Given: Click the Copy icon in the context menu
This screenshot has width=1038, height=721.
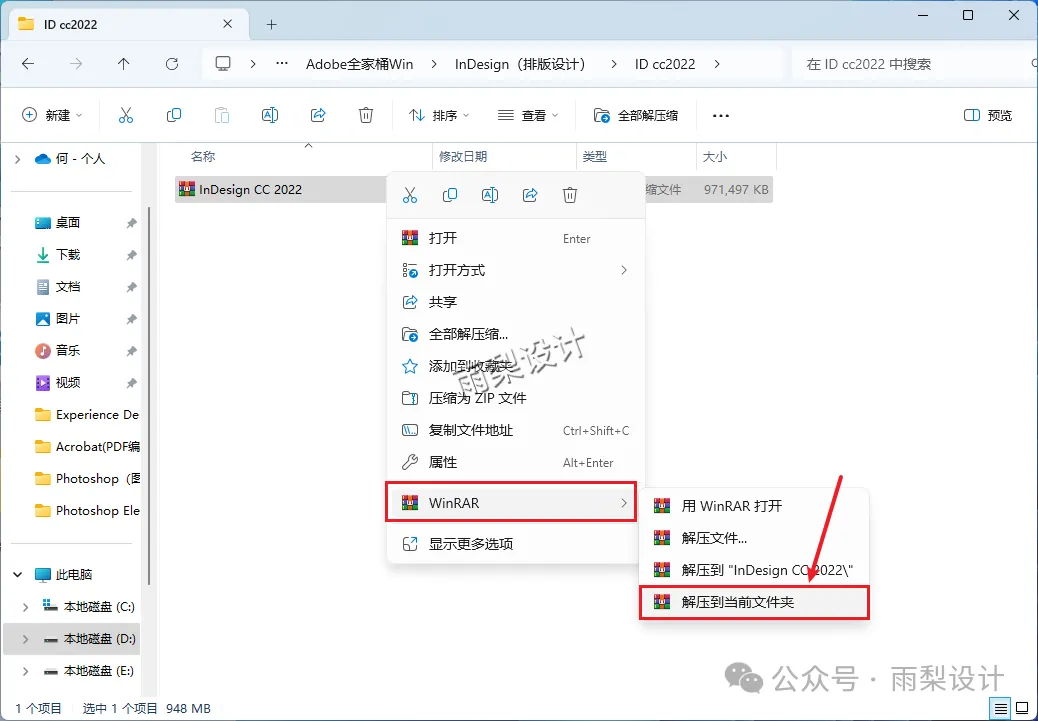Looking at the screenshot, I should (450, 195).
